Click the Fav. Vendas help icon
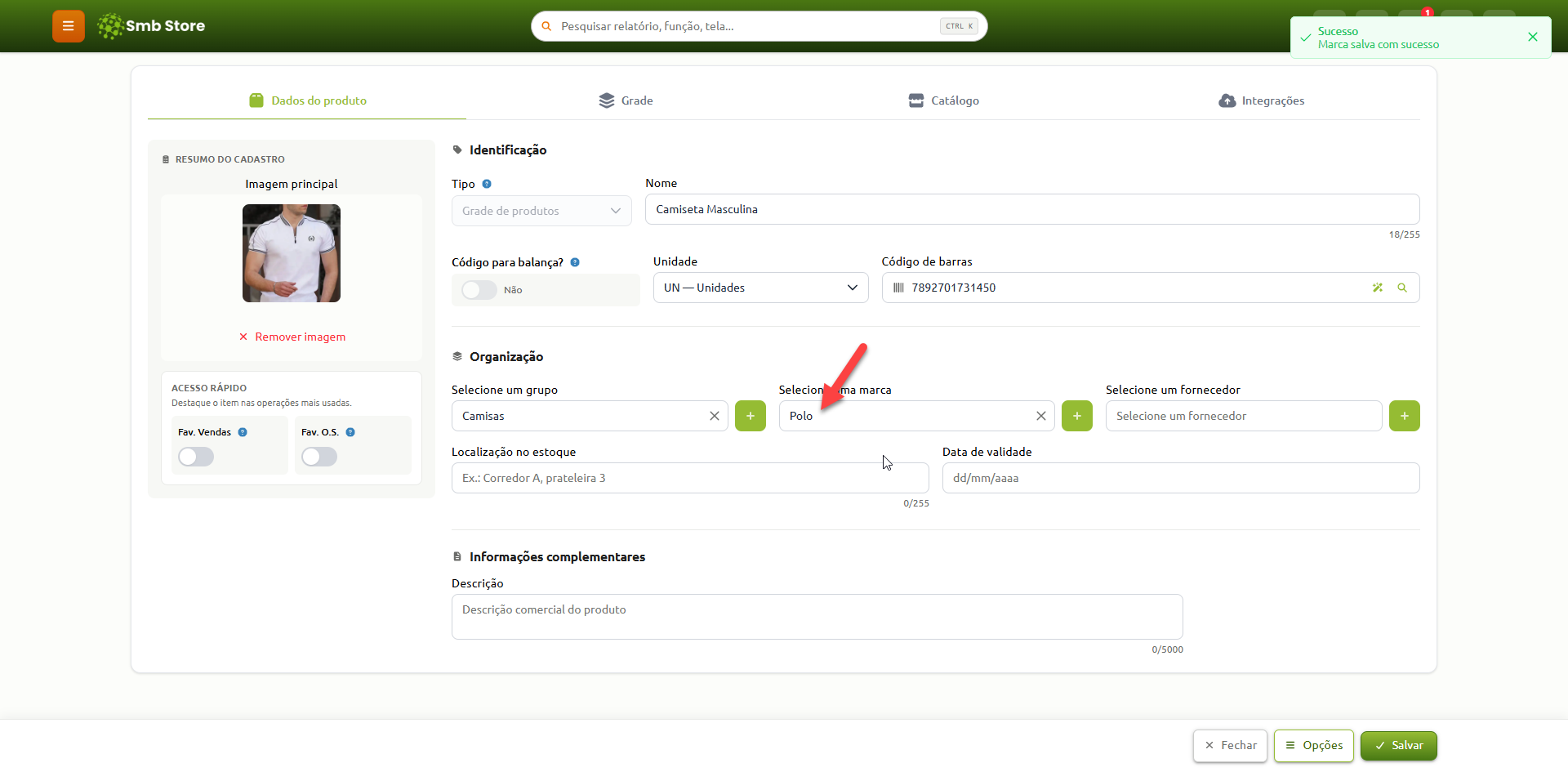 coord(243,432)
